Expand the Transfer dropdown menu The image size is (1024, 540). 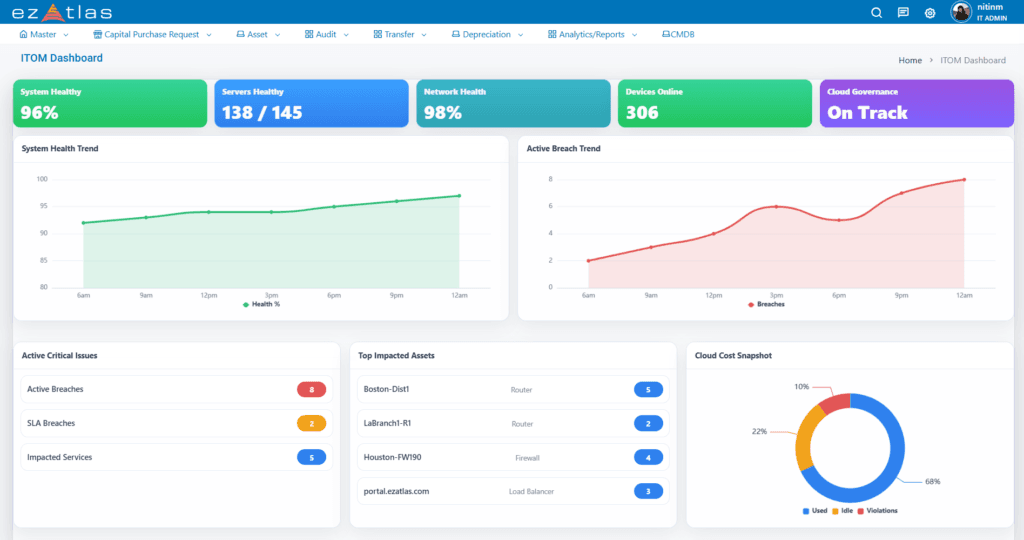pos(399,34)
